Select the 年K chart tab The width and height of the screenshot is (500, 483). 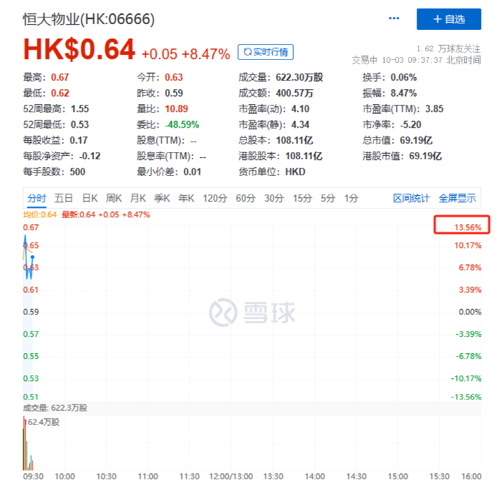(x=186, y=198)
